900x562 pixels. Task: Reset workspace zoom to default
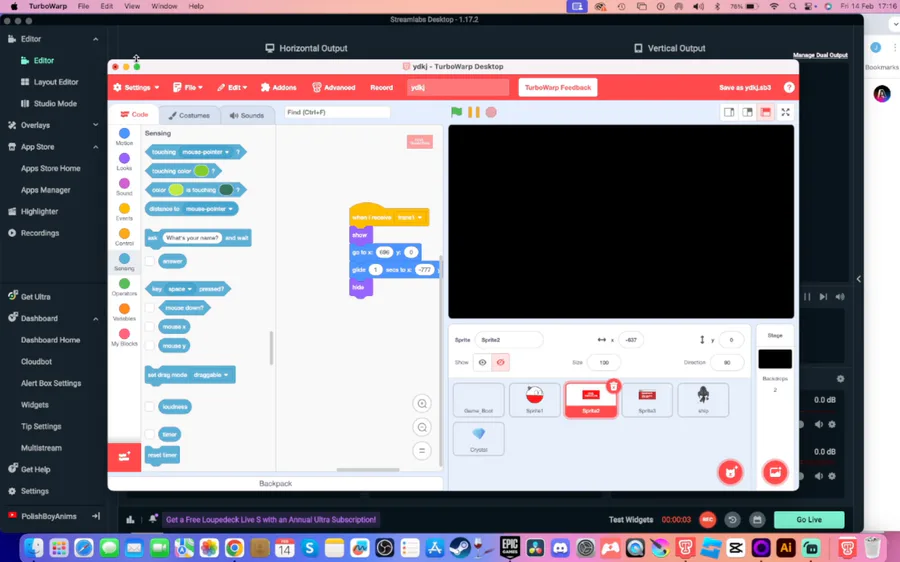click(x=422, y=451)
